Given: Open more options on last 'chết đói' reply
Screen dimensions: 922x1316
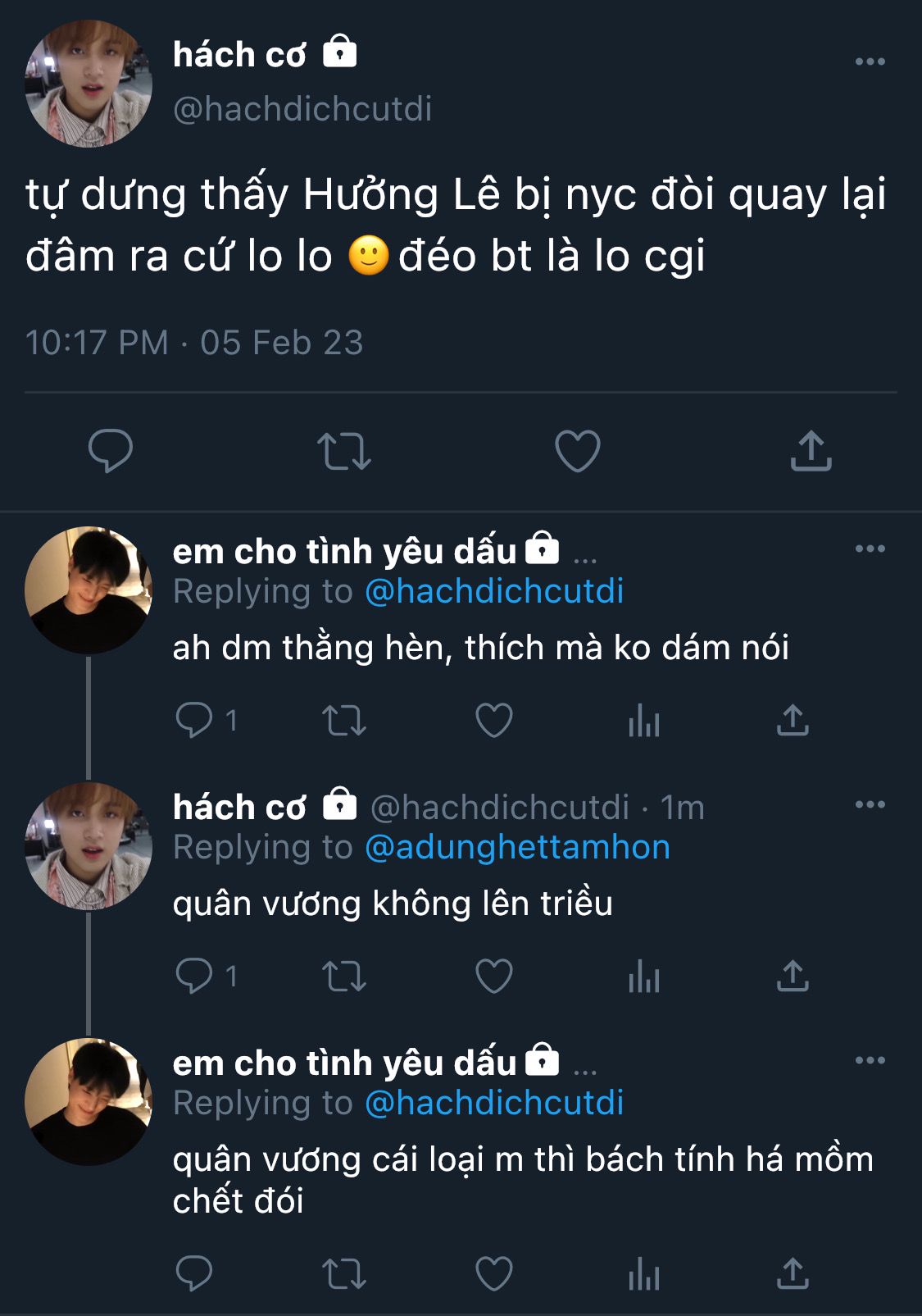Looking at the screenshot, I should (870, 1060).
